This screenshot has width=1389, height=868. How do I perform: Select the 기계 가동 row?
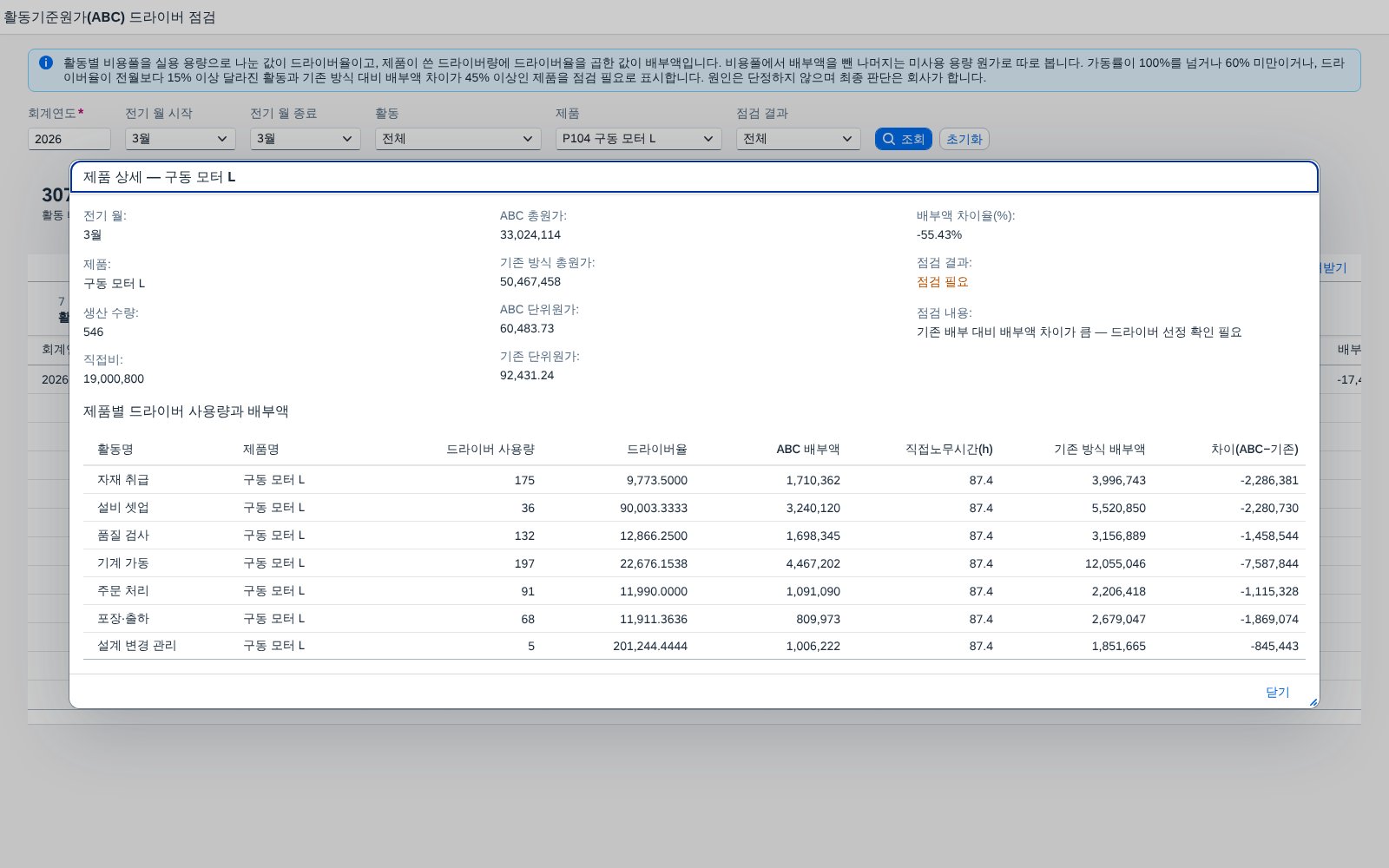pyautogui.click(x=694, y=563)
